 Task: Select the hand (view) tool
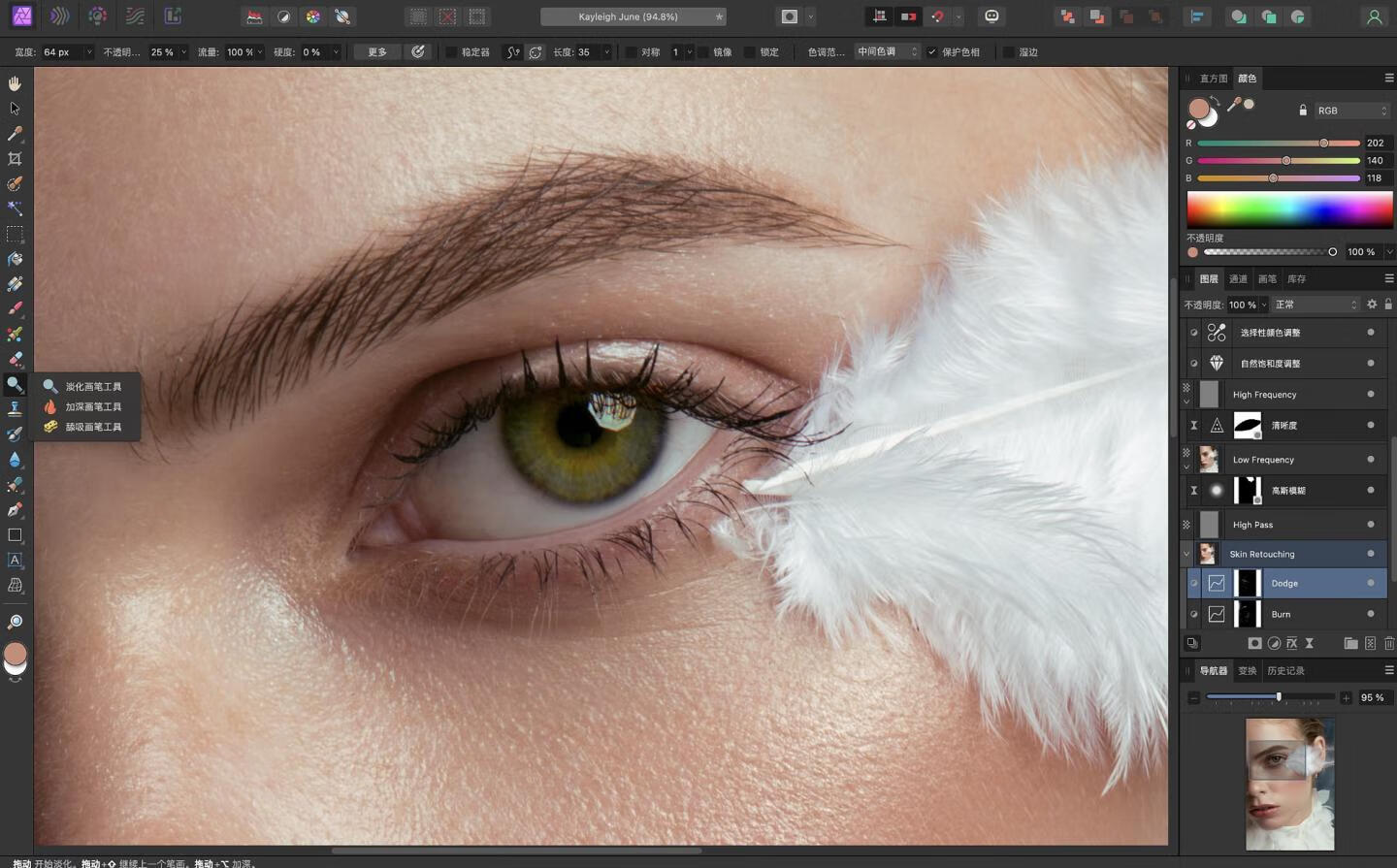click(15, 83)
